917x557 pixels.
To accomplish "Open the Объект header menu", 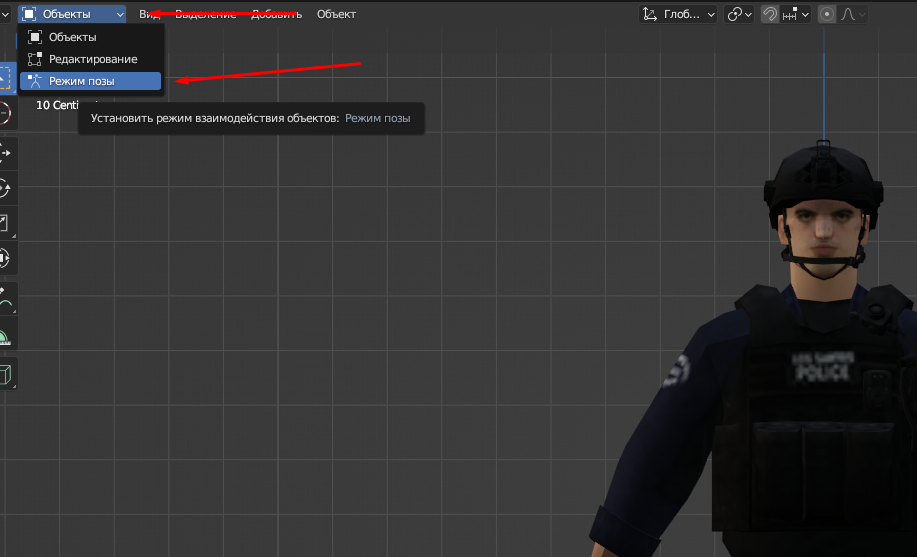I will click(x=336, y=14).
